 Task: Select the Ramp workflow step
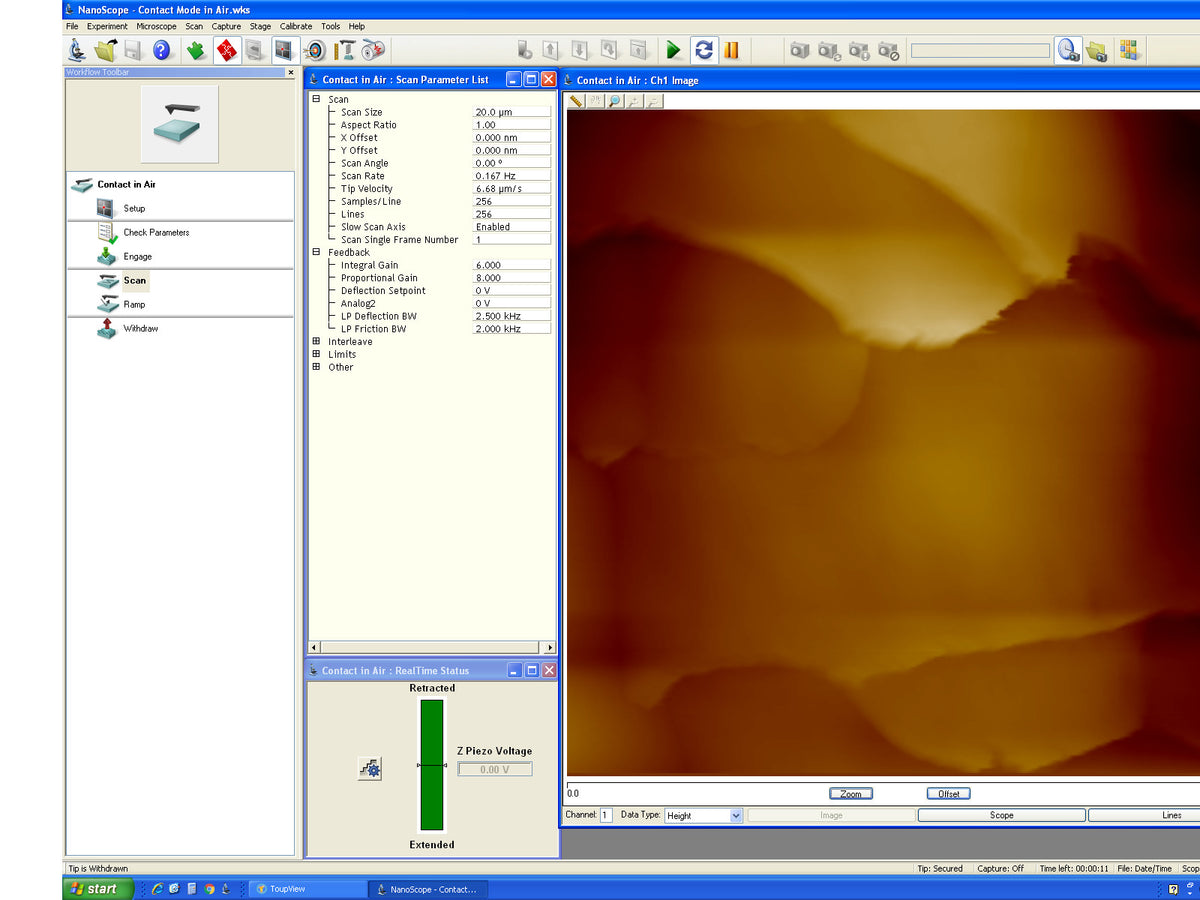click(x=134, y=304)
